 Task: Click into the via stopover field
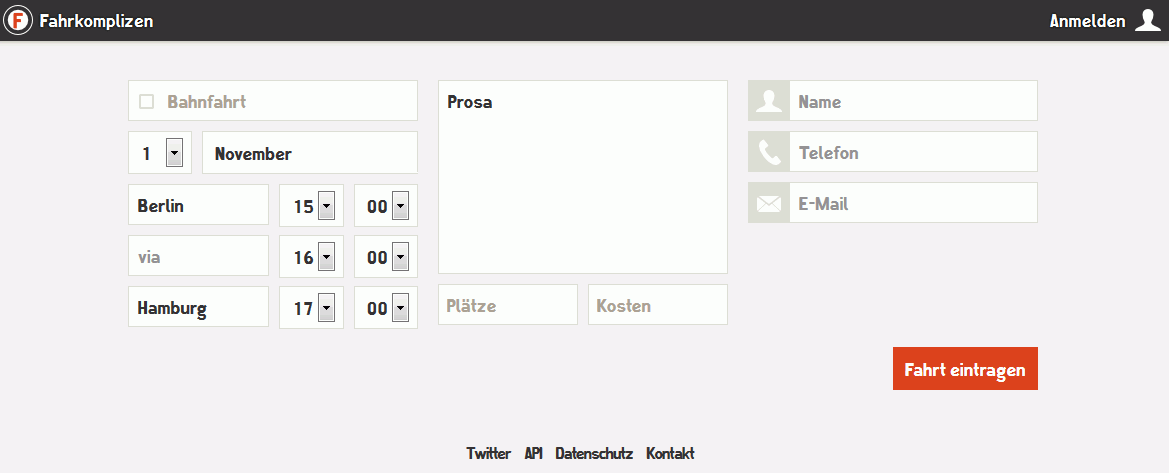coord(198,256)
